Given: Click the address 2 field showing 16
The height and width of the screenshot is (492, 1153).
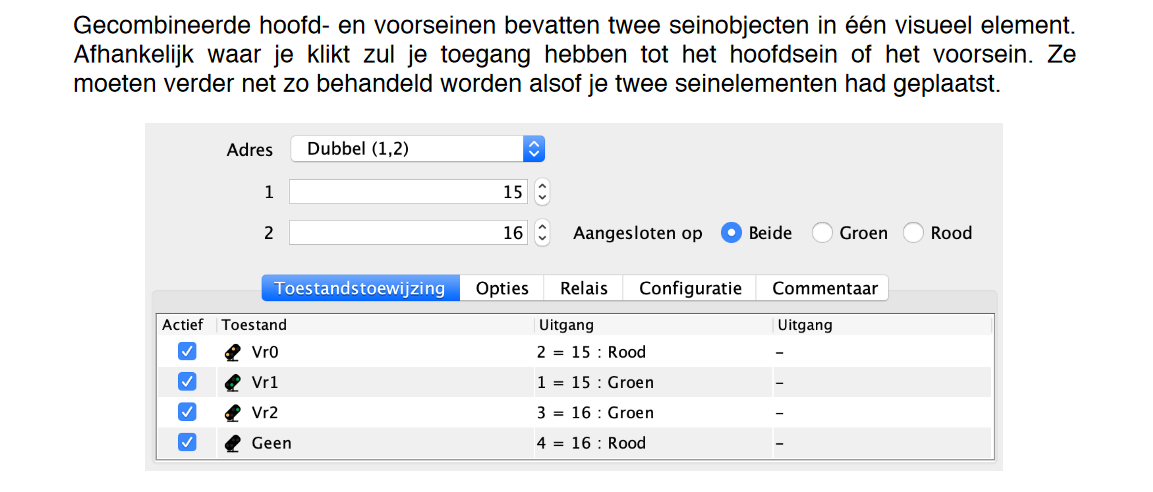Looking at the screenshot, I should (409, 233).
